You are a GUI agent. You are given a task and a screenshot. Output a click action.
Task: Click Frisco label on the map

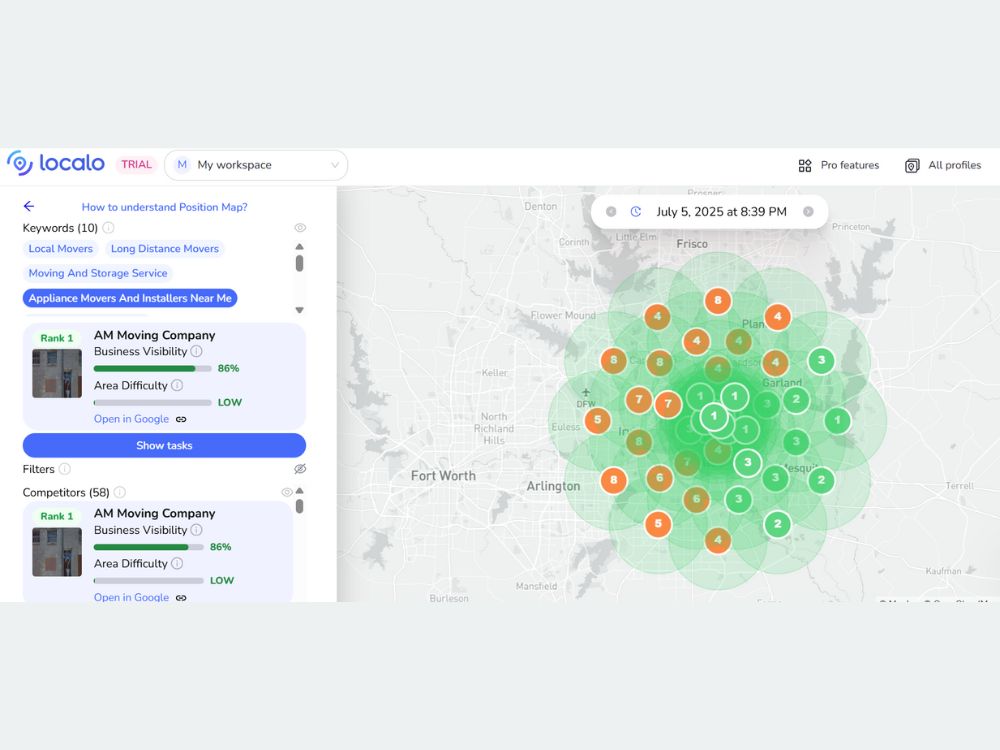(x=692, y=244)
